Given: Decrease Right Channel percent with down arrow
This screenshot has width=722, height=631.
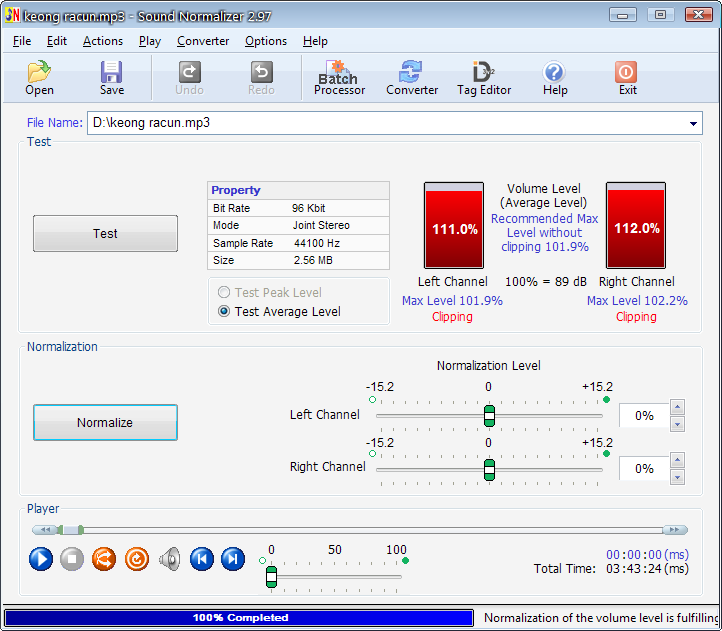Looking at the screenshot, I should [x=677, y=477].
